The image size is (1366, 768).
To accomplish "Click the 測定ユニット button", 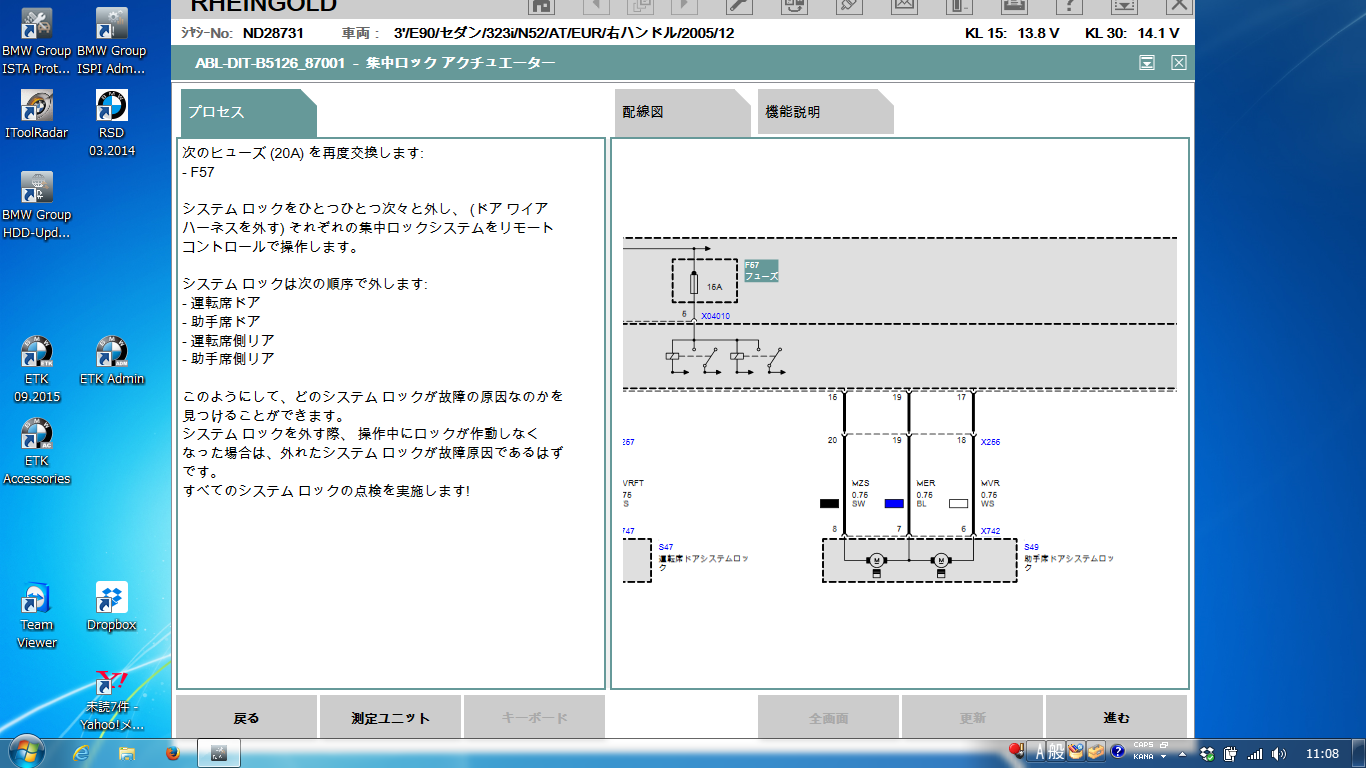I will [391, 717].
